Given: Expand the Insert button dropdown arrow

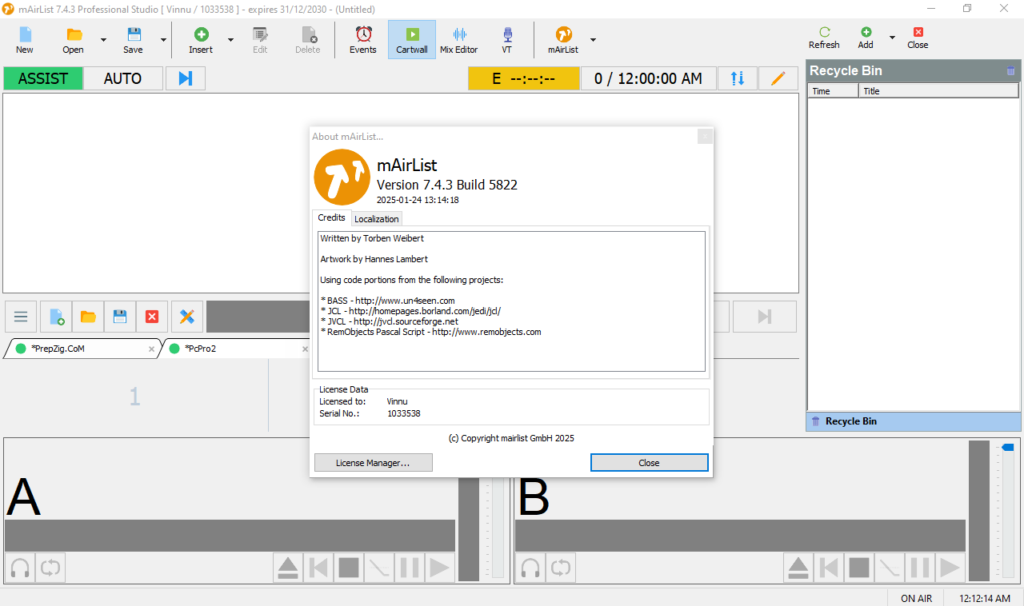Looking at the screenshot, I should (231, 40).
